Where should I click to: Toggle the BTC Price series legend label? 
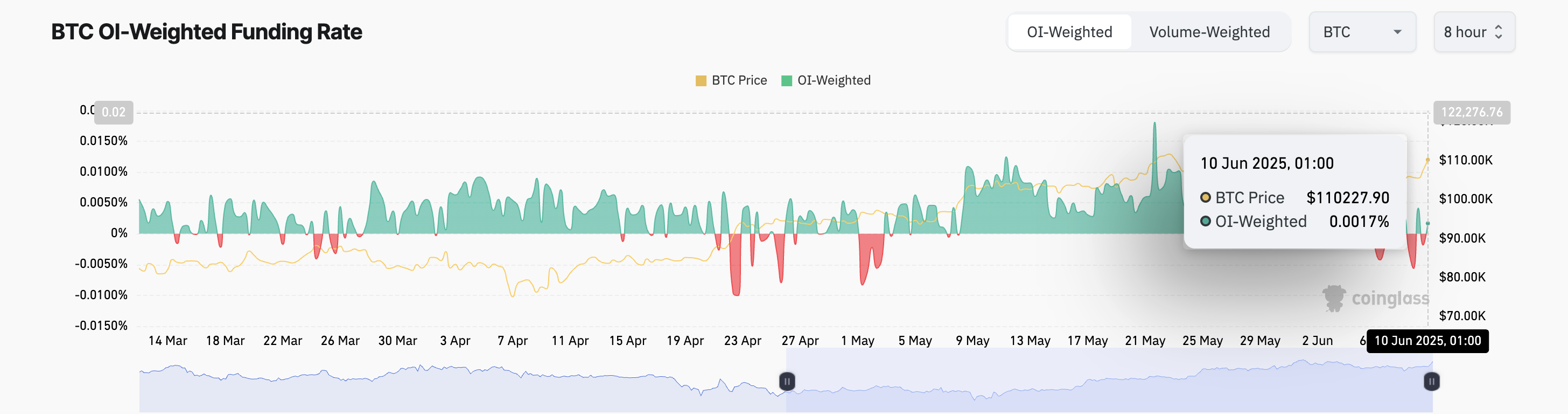pyautogui.click(x=739, y=80)
